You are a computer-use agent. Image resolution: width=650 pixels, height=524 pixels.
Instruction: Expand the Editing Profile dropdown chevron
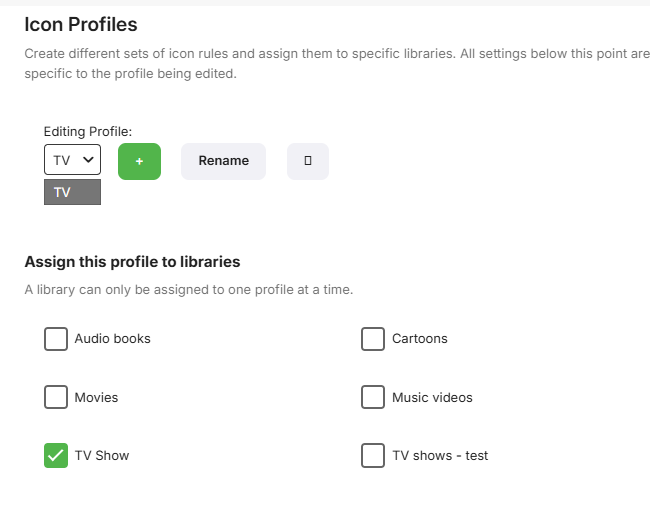point(88,160)
